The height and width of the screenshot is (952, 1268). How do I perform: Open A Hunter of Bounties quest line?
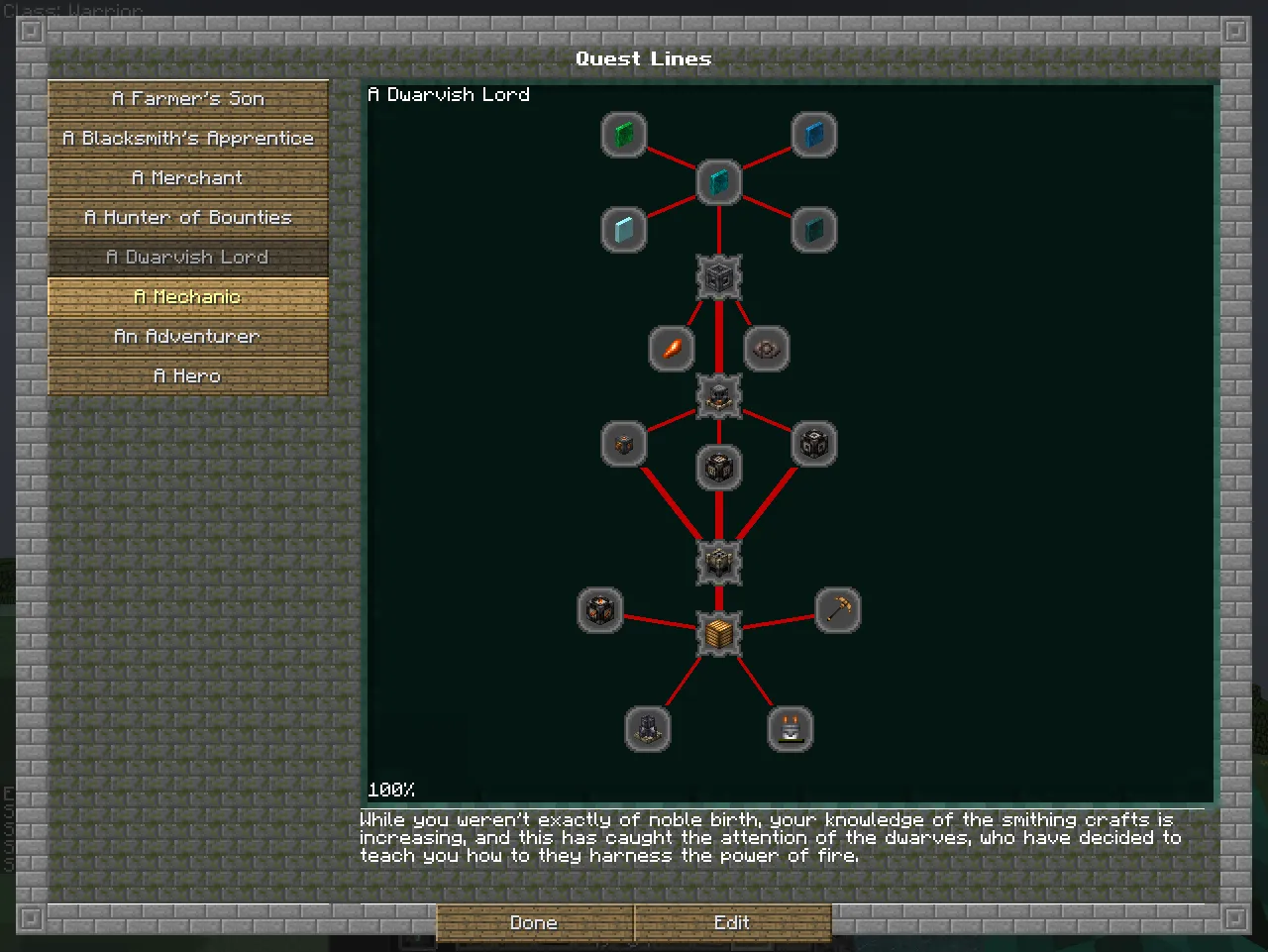[x=188, y=218]
